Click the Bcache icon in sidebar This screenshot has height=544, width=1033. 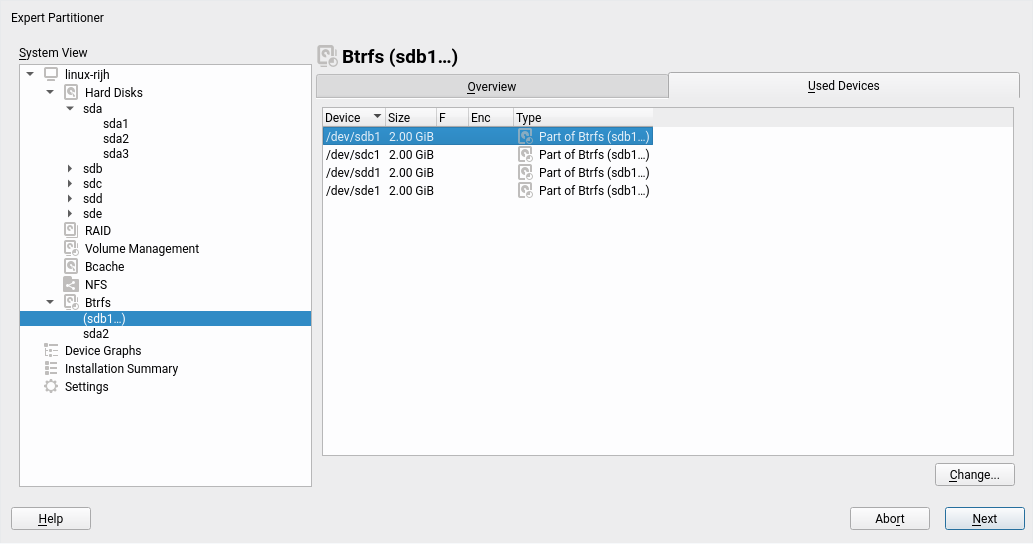pos(71,267)
